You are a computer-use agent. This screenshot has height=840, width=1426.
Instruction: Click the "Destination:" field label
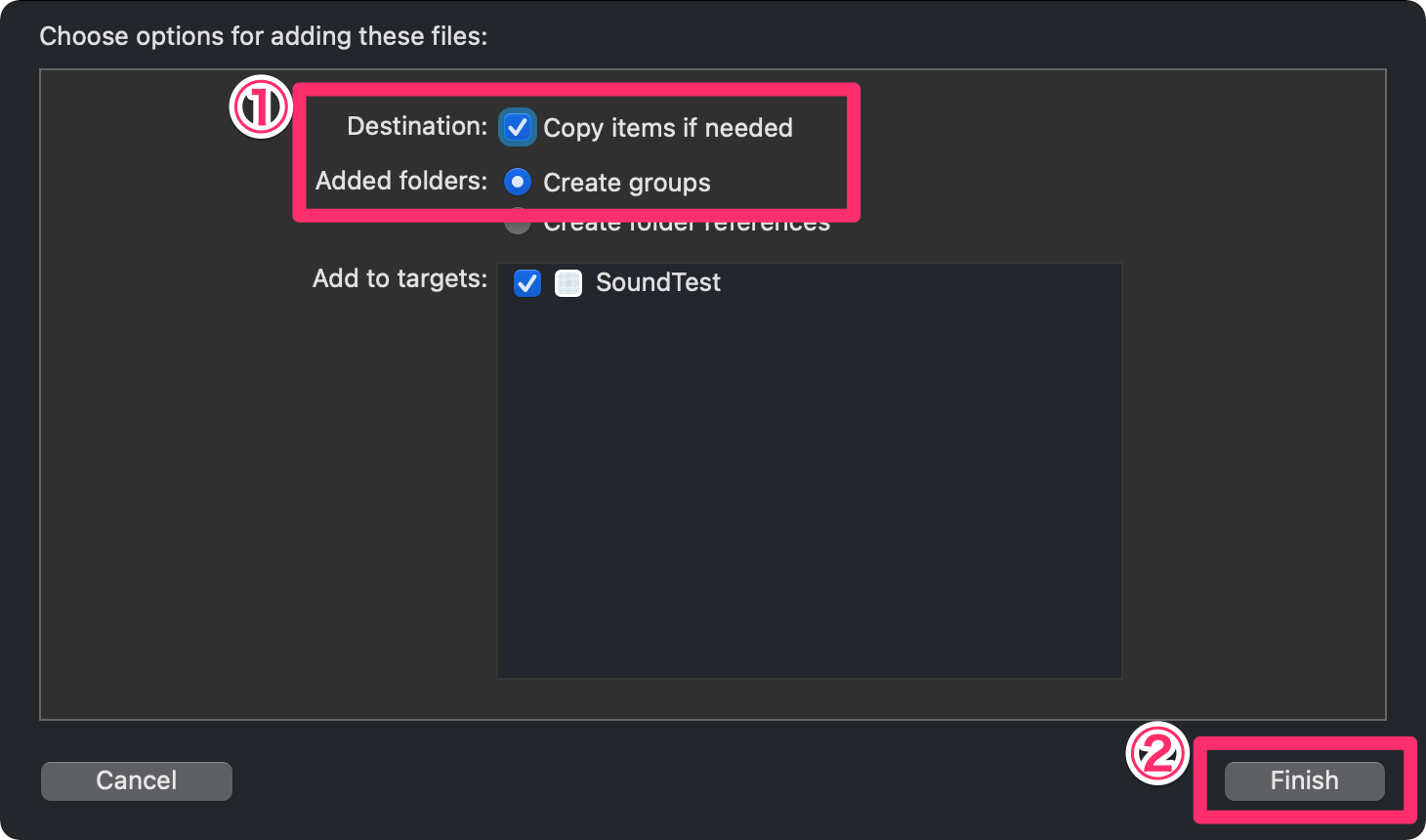(417, 126)
